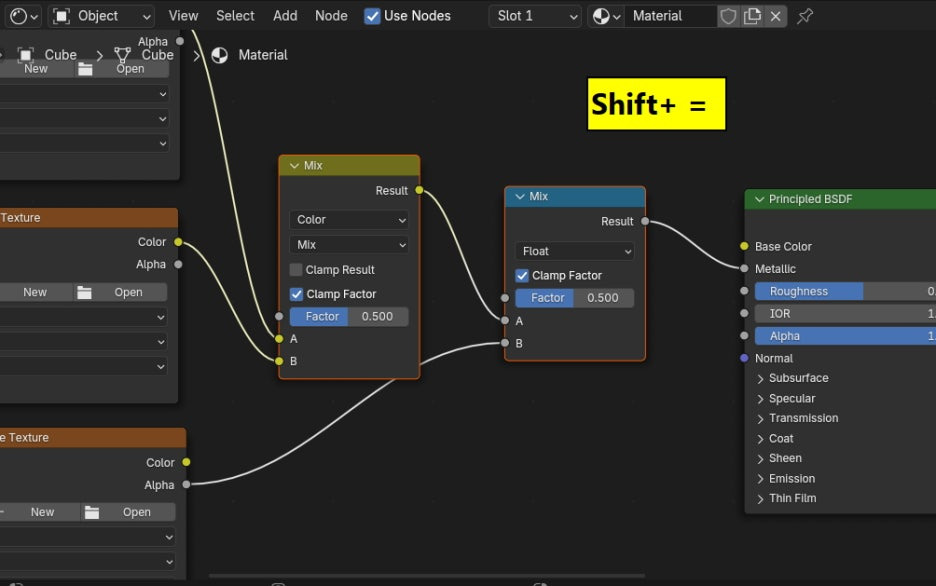Click New in the bottom Texture node
The image size is (936, 586).
(x=42, y=512)
